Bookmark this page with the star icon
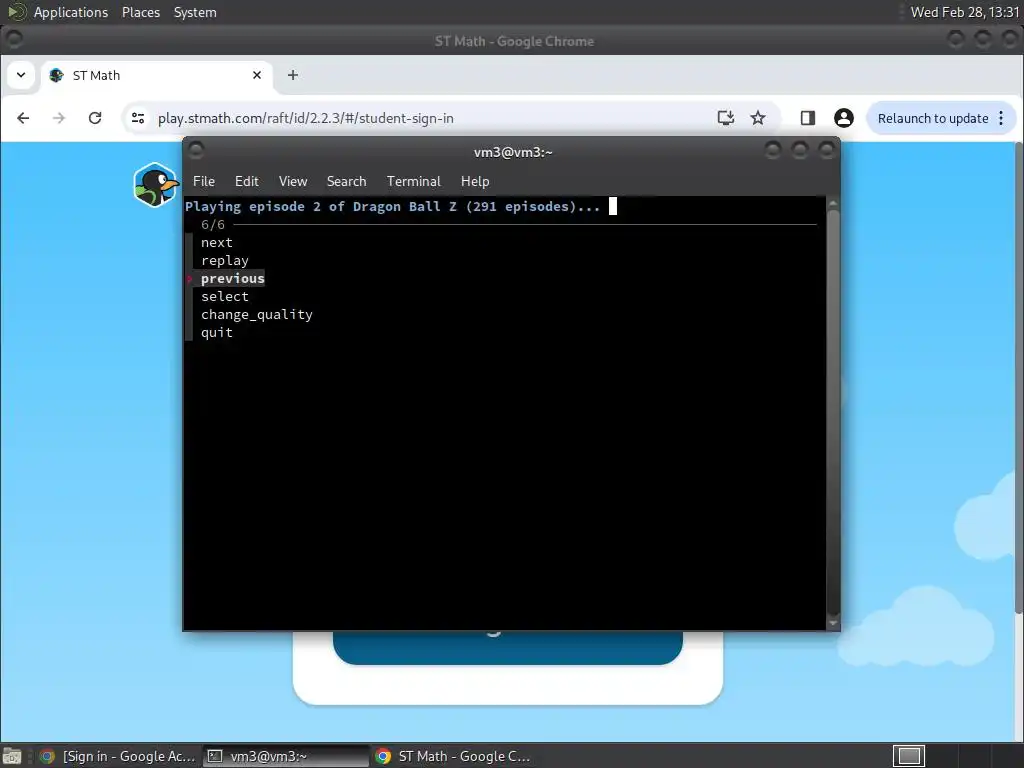This screenshot has height=768, width=1024. (x=758, y=118)
